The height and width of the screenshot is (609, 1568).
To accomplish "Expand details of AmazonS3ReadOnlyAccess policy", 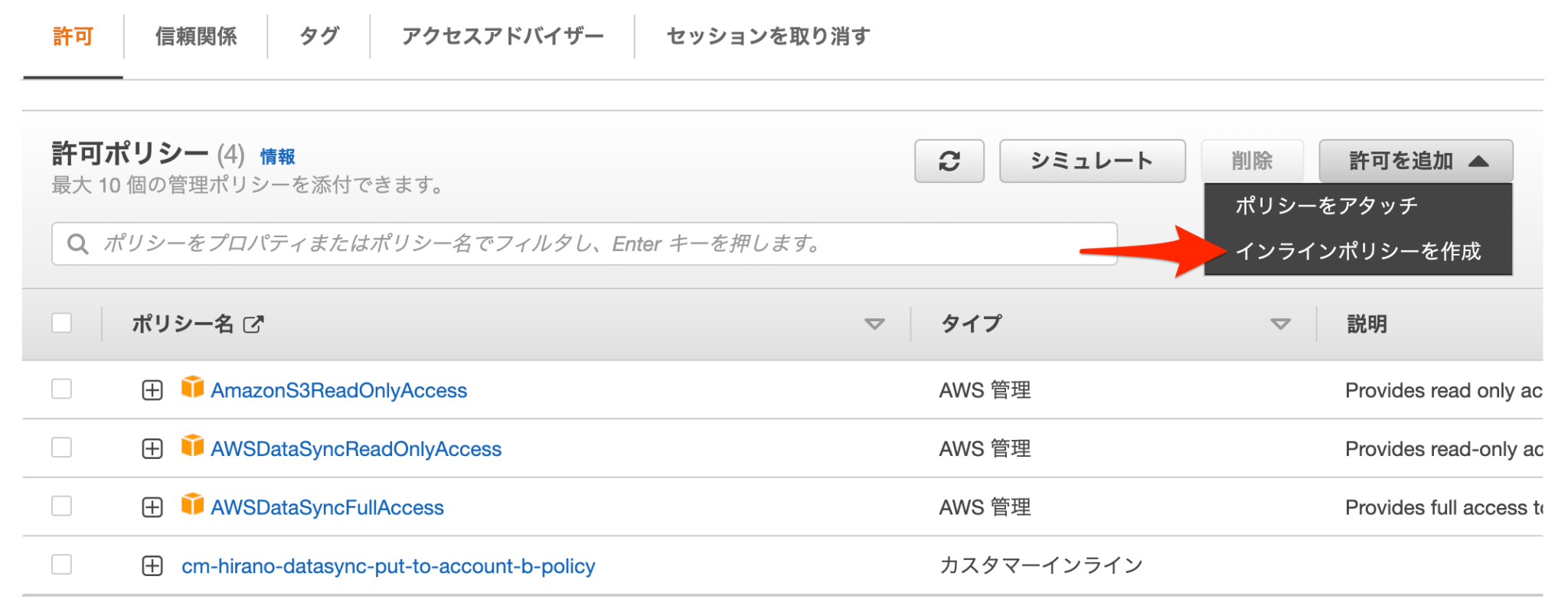I will tap(152, 390).
